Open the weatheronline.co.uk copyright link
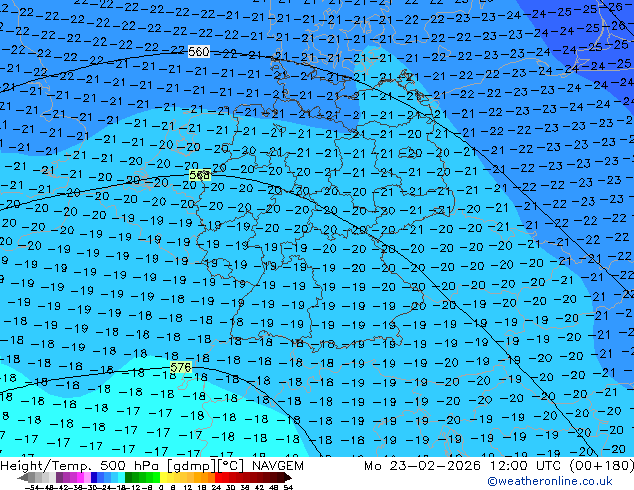Screen dimensions: 634x490 point(550,481)
